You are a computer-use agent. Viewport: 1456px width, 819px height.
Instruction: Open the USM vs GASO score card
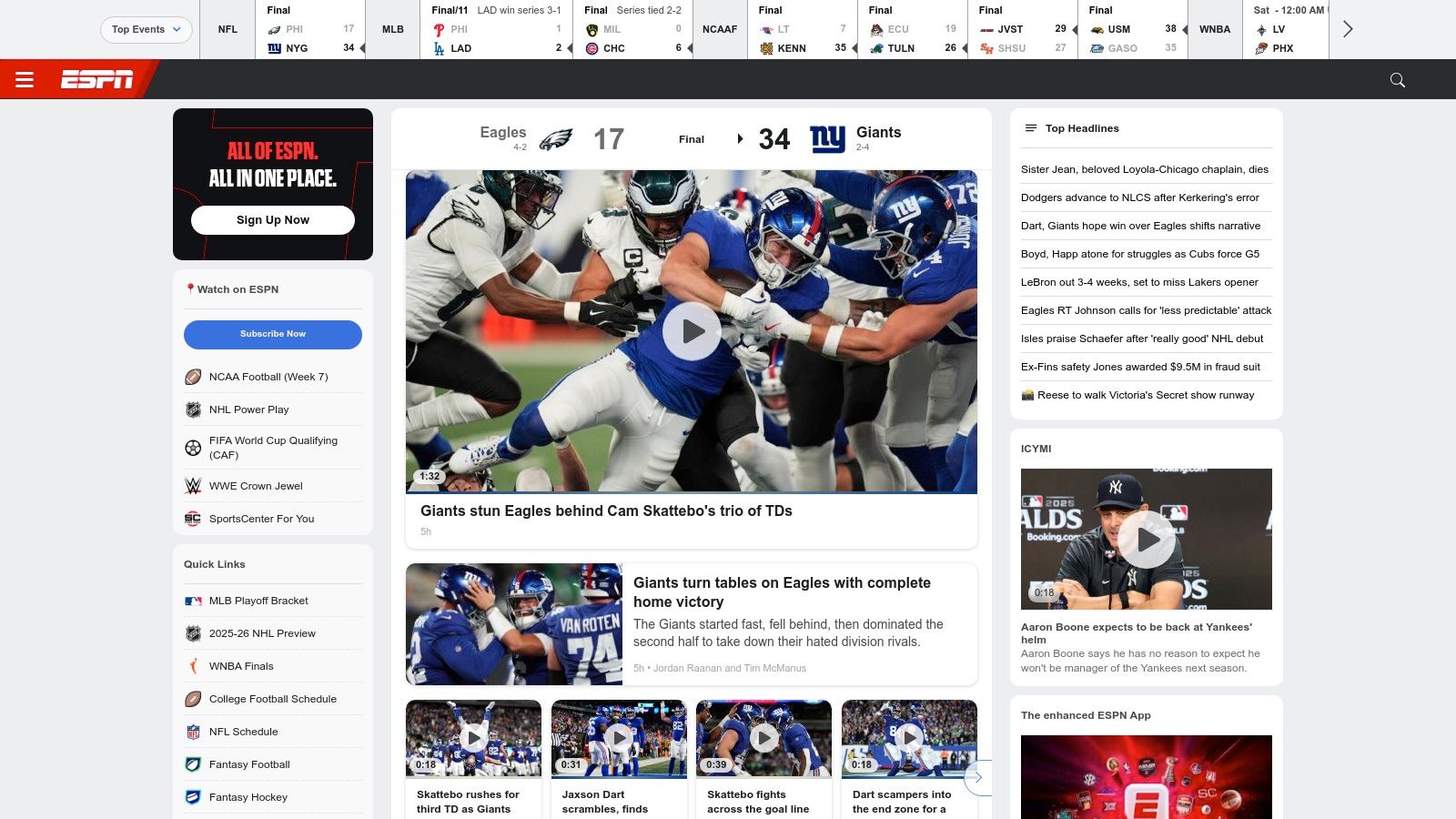pos(1133,29)
